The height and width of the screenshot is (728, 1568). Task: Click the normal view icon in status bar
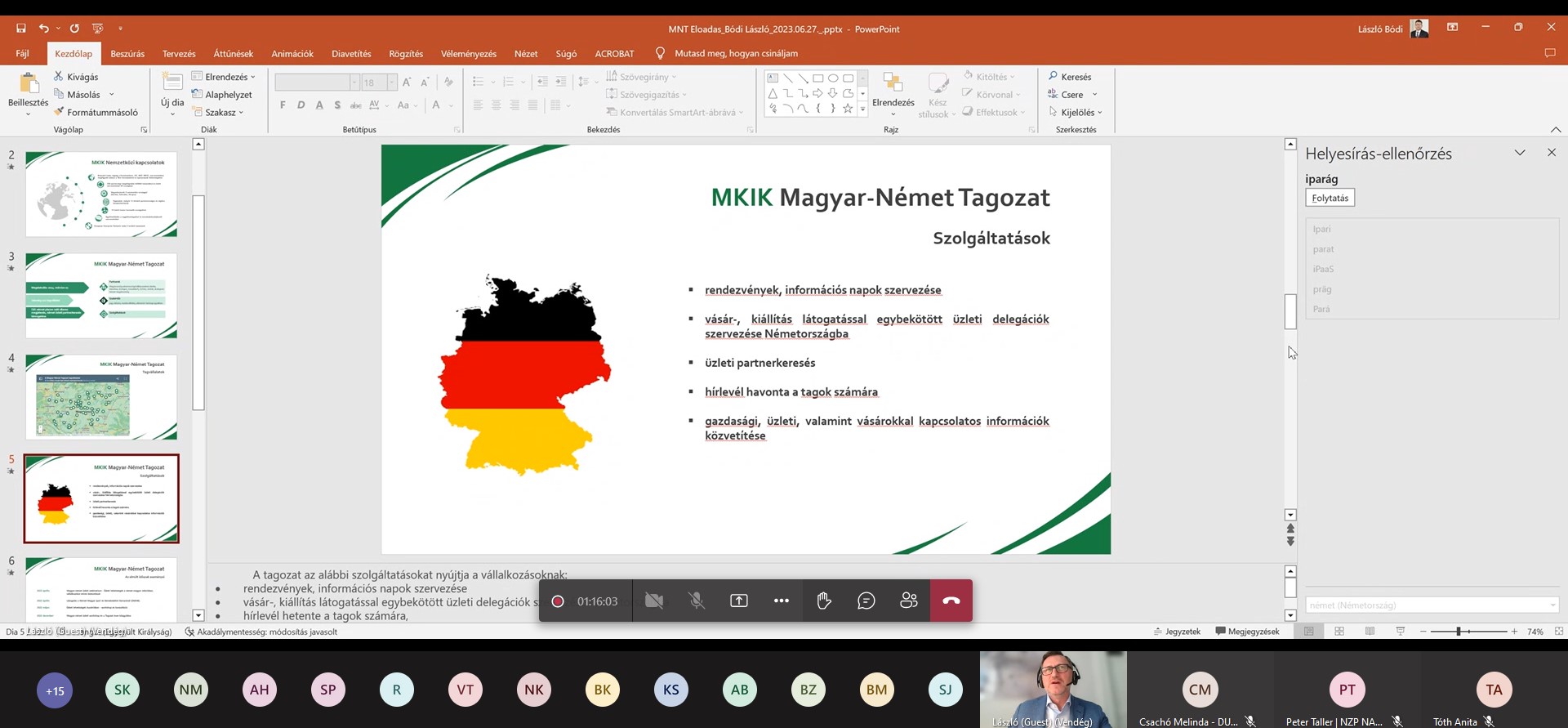[x=1309, y=632]
